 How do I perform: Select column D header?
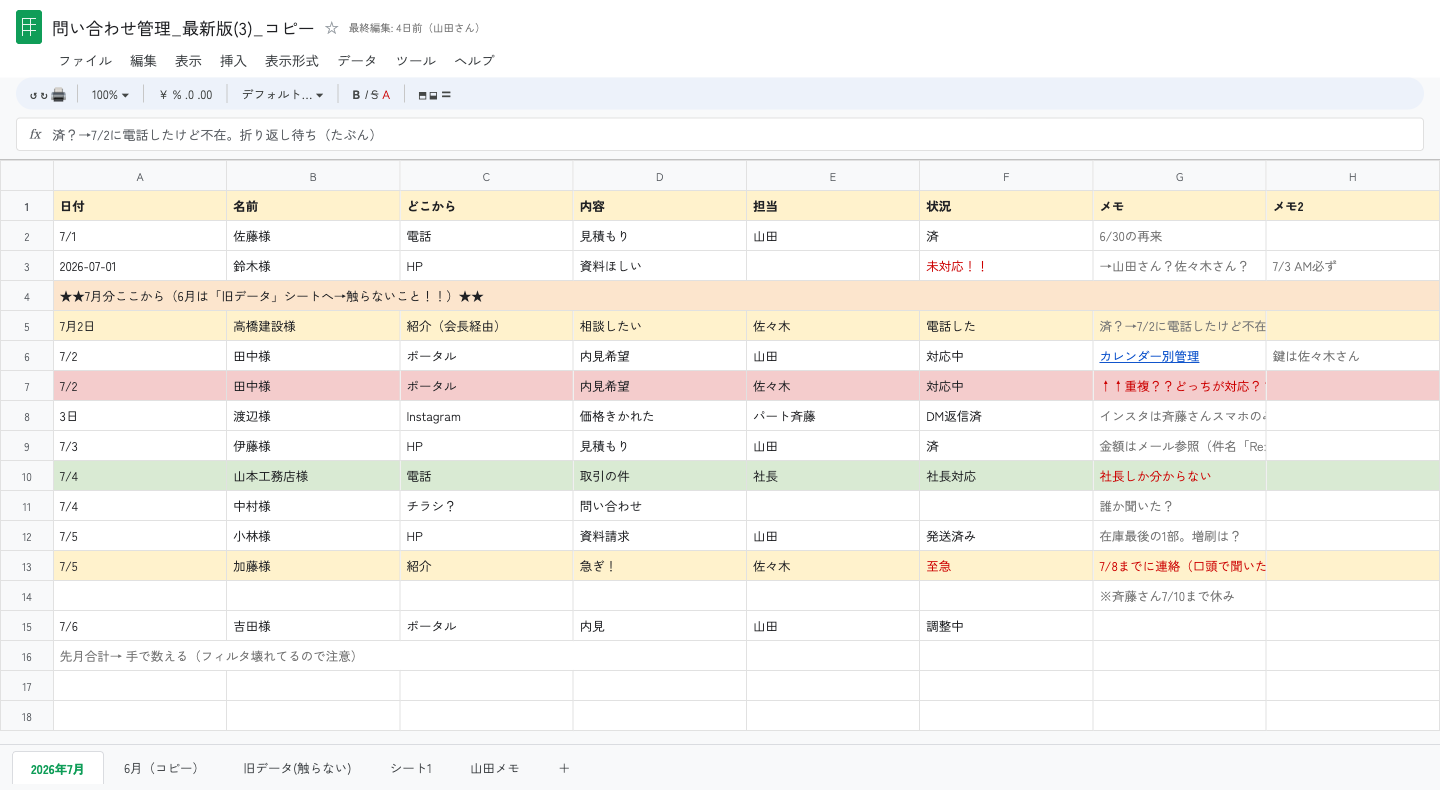tap(660, 176)
